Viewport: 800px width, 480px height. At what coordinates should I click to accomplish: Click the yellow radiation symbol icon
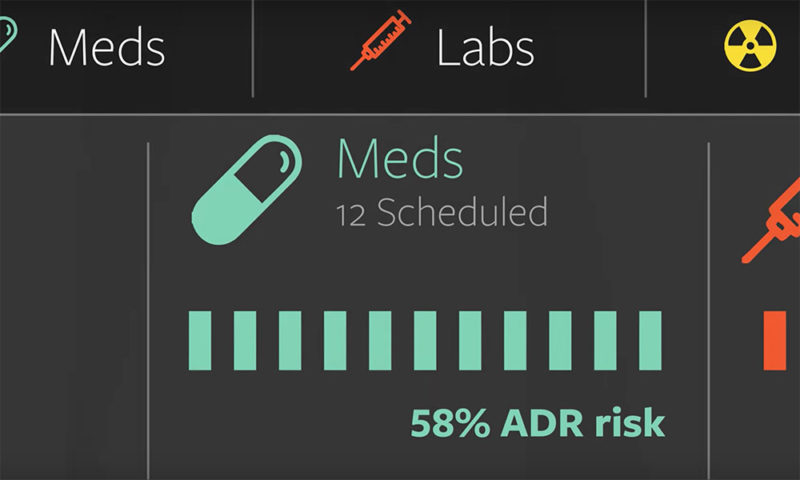(x=750, y=45)
